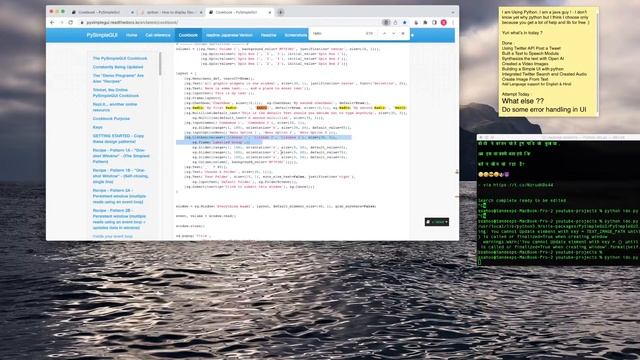Close the find-in-page bar
Screen dimensions: 640x360
(x=403, y=33)
